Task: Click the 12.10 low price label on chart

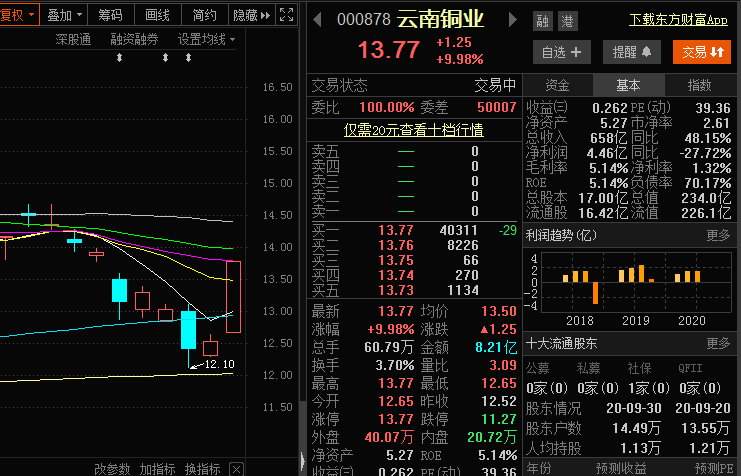Action: [219, 364]
